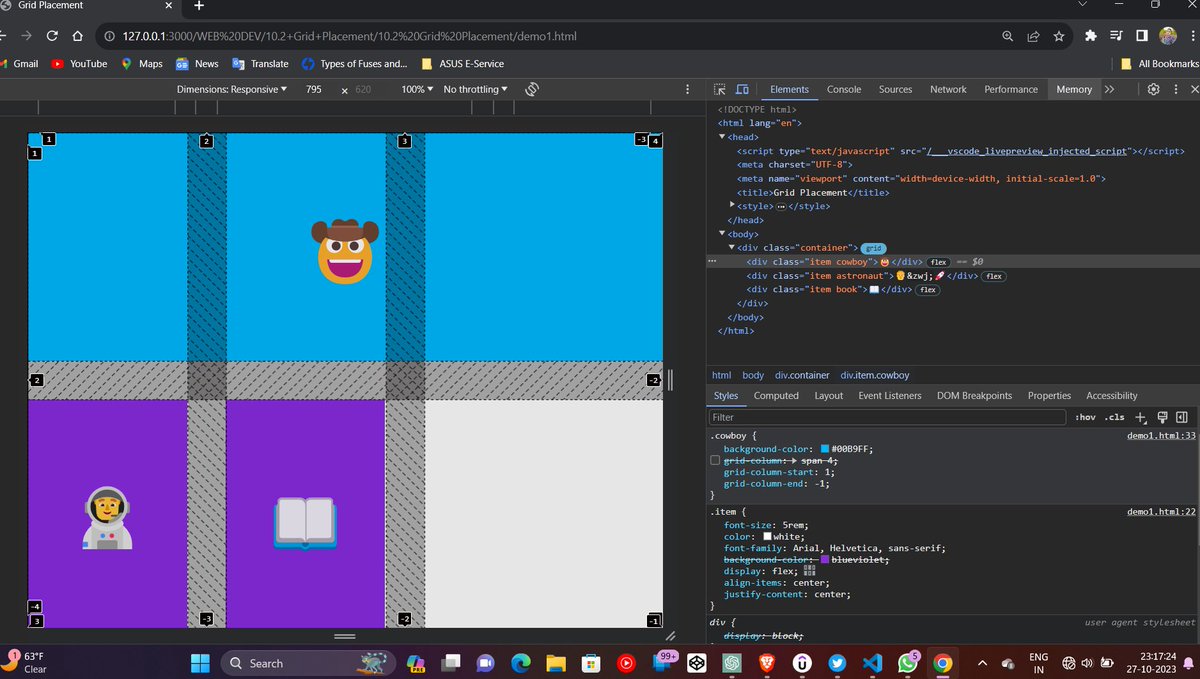This screenshot has width=1200, height=679.
Task: Open DevTools three-dot customize menu
Action: (1176, 89)
